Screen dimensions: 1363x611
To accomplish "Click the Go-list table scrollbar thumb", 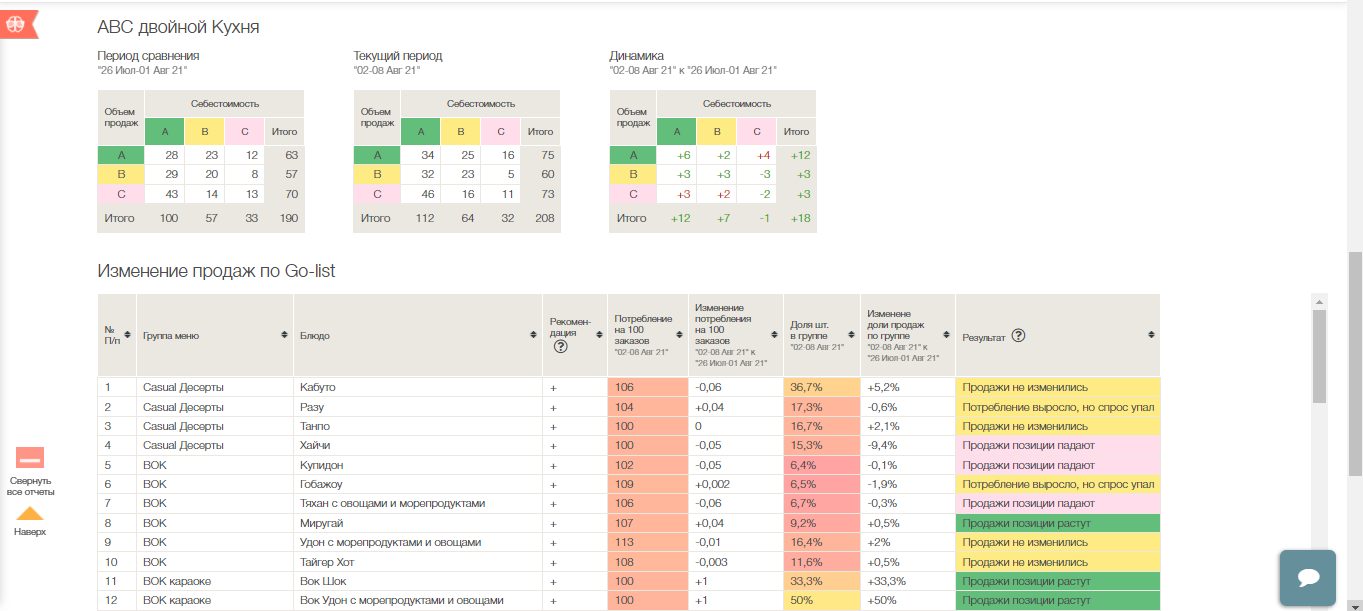I will 1319,356.
